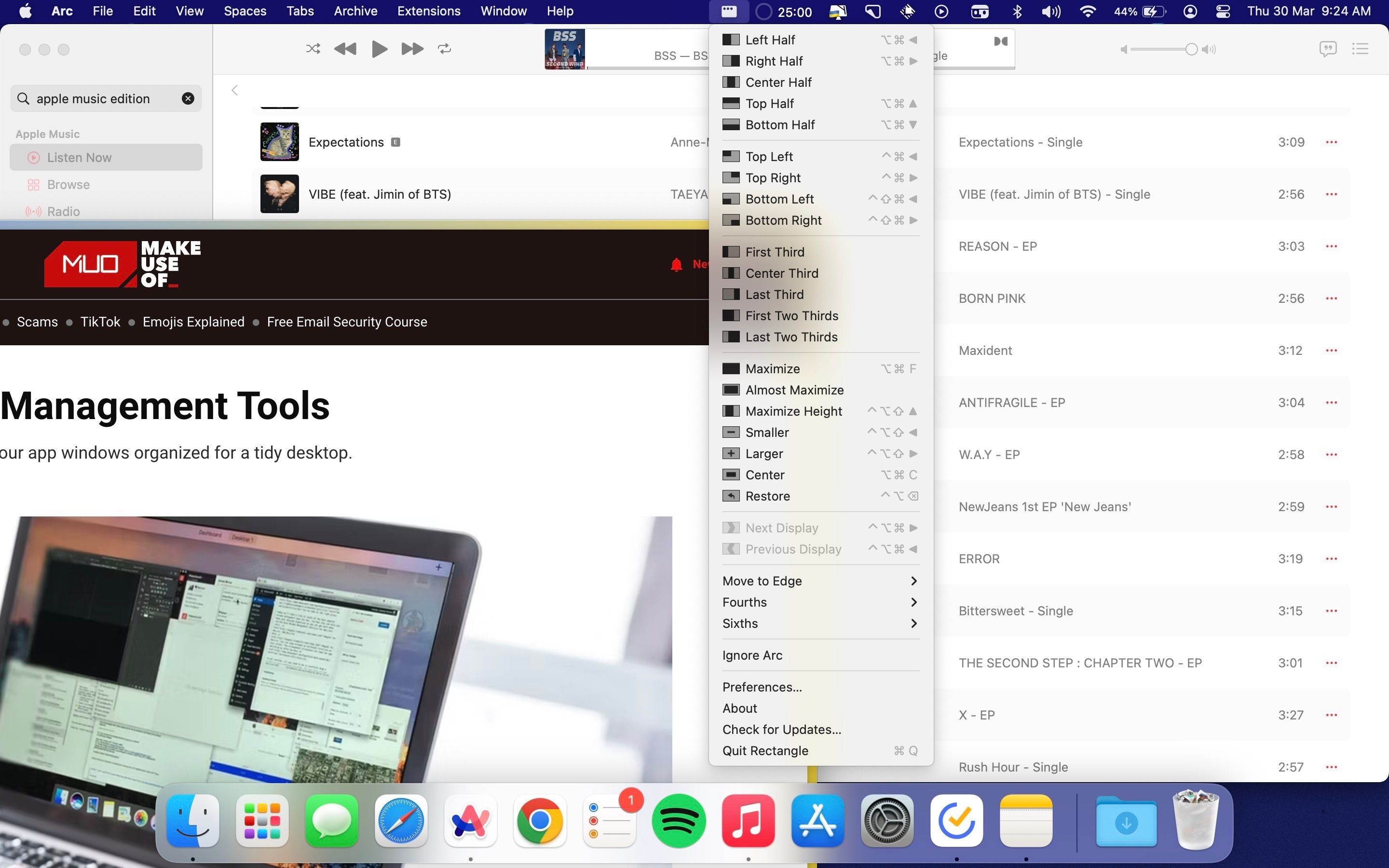1389x868 pixels.
Task: Choose Left Half in Rectangle menu
Action: click(820, 40)
